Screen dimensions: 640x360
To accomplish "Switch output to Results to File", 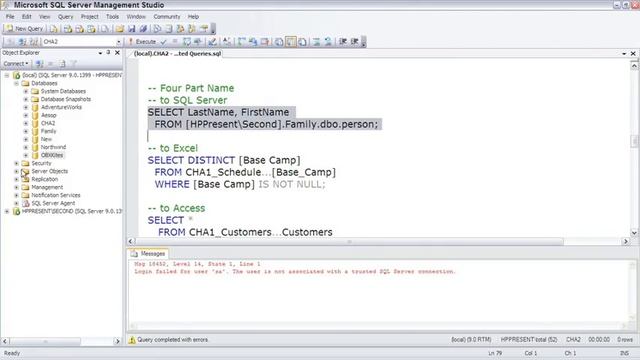I will [x=302, y=42].
